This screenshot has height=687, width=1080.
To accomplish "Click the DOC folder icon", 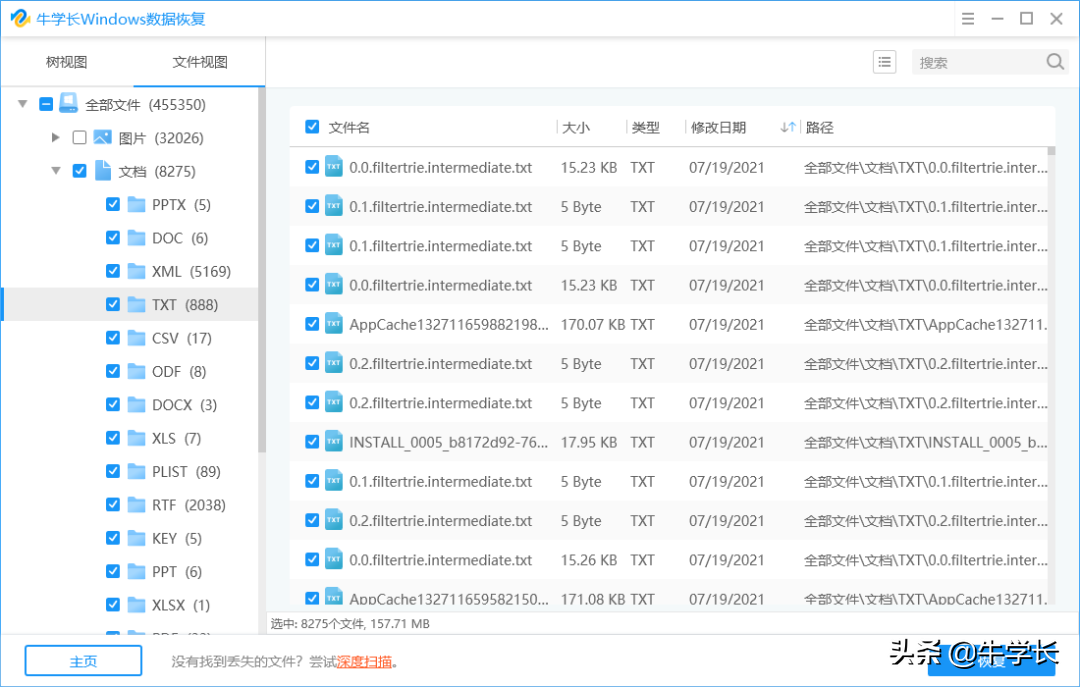I will pyautogui.click(x=136, y=238).
